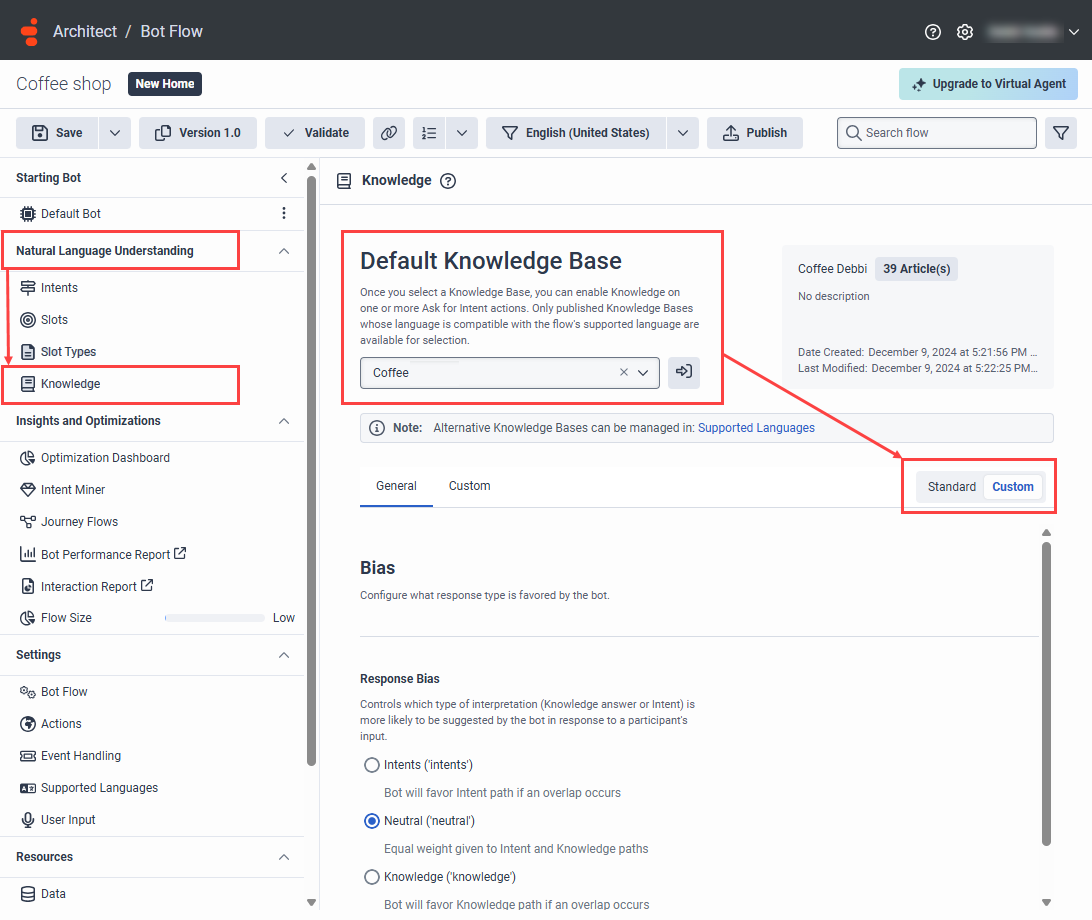Switch to the Custom tab beside General
Viewport: 1092px width, 920px height.
point(469,486)
